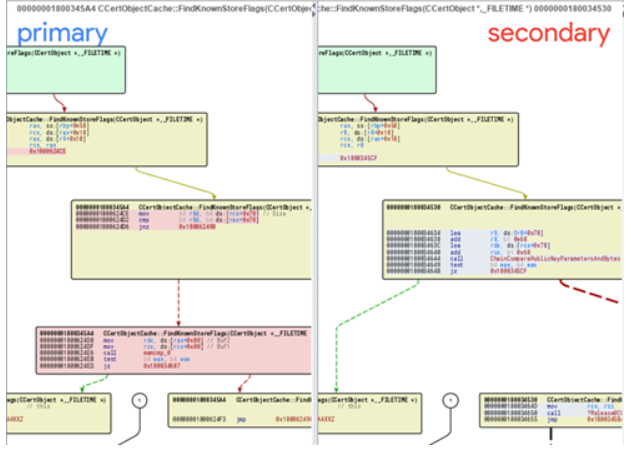Click the blue 'primary' label

pyautogui.click(x=61, y=33)
